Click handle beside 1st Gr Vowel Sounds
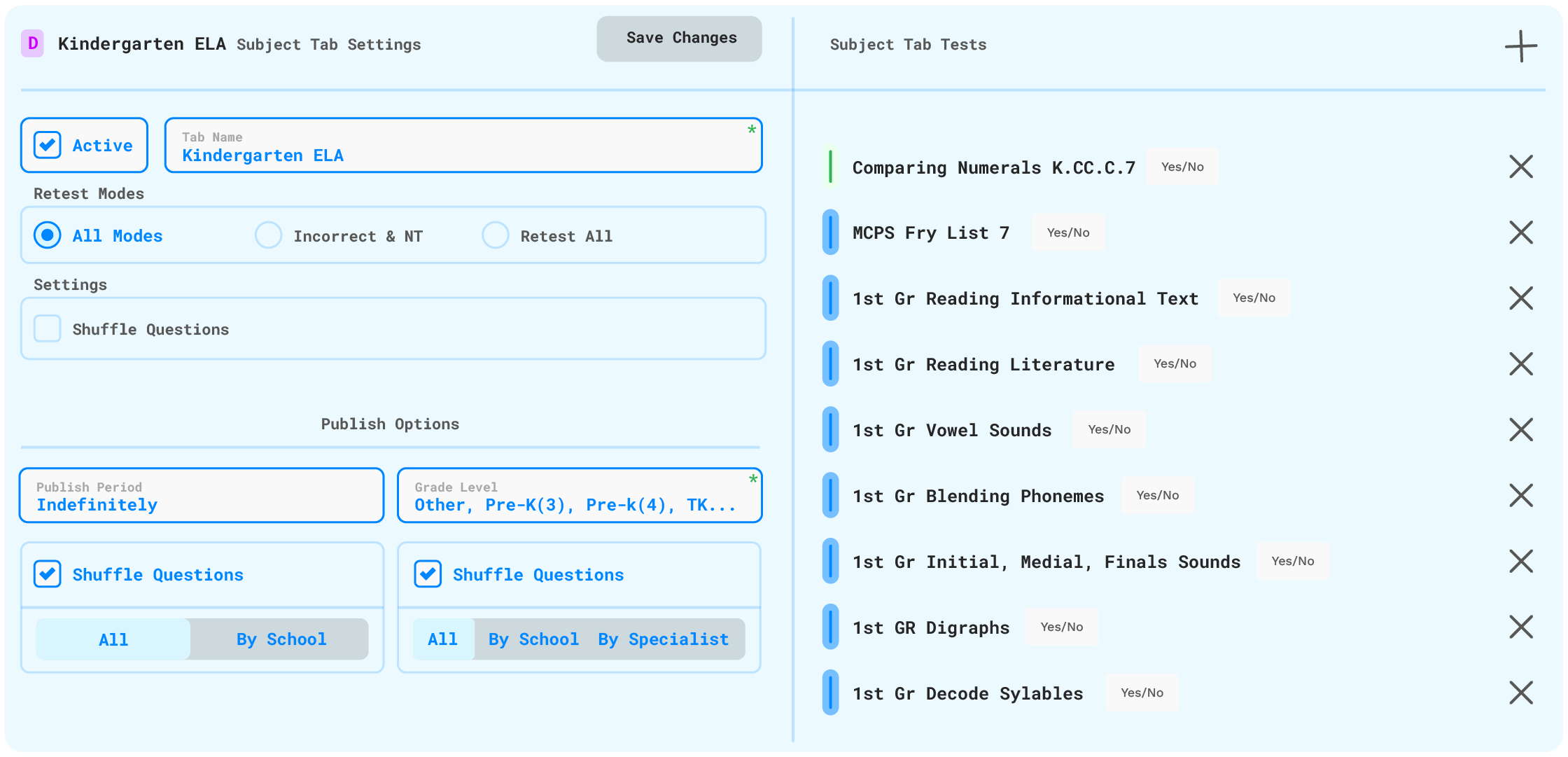The height and width of the screenshot is (757, 1568). coord(830,430)
